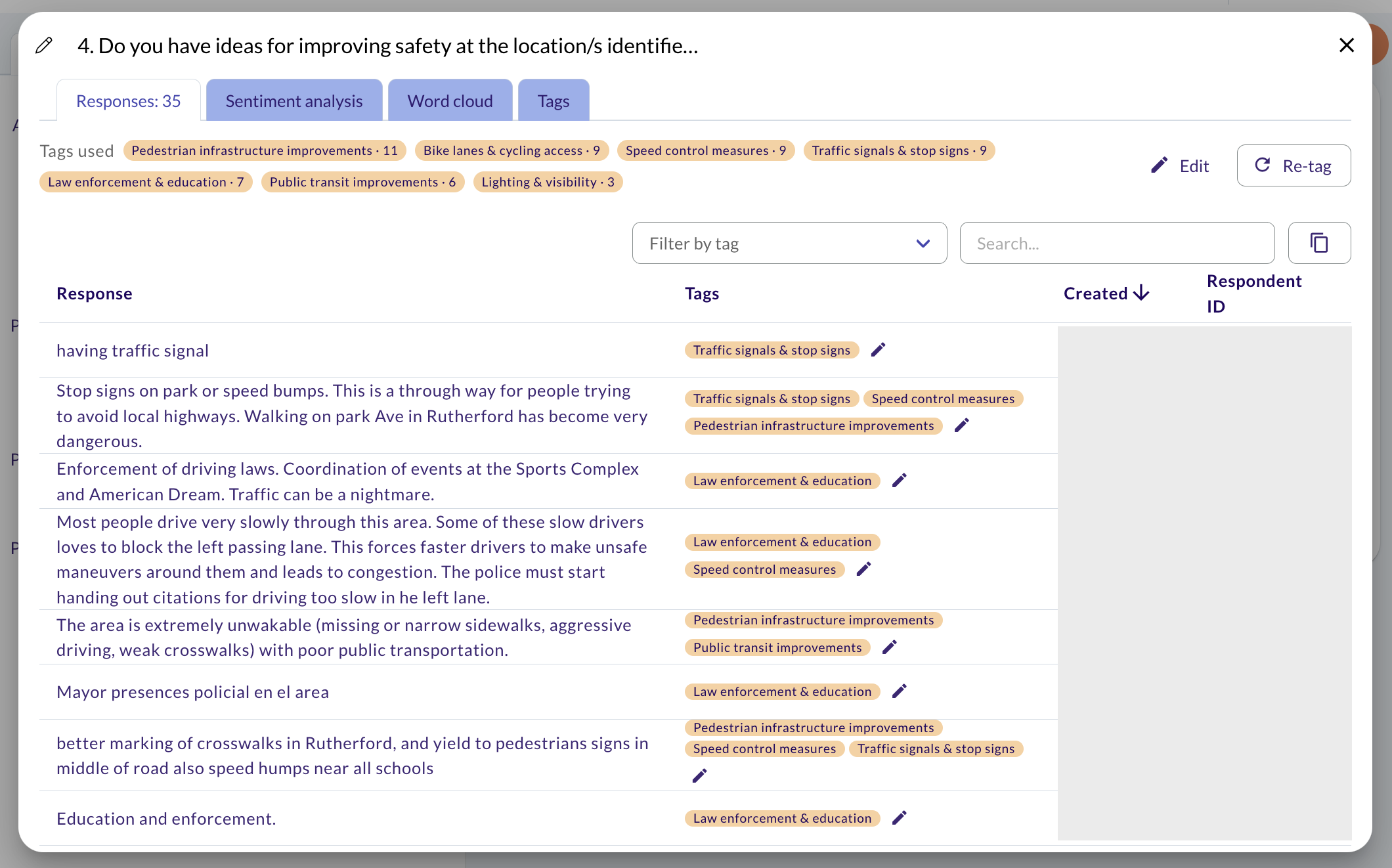The image size is (1392, 868).
Task: Click Traffic signals tag on 'better marking' row
Action: pyautogui.click(x=936, y=749)
